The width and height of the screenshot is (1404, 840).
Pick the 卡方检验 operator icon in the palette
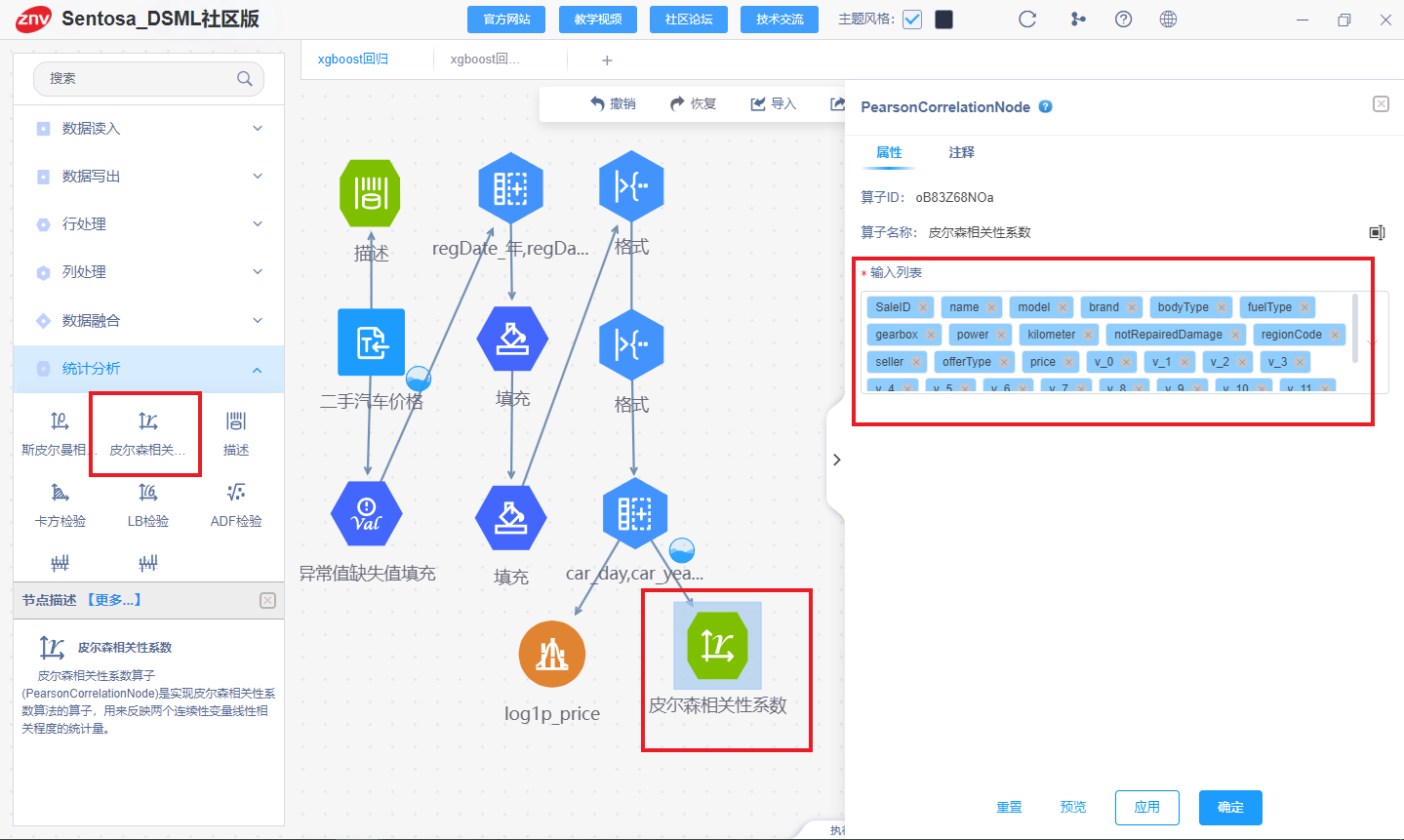[60, 493]
